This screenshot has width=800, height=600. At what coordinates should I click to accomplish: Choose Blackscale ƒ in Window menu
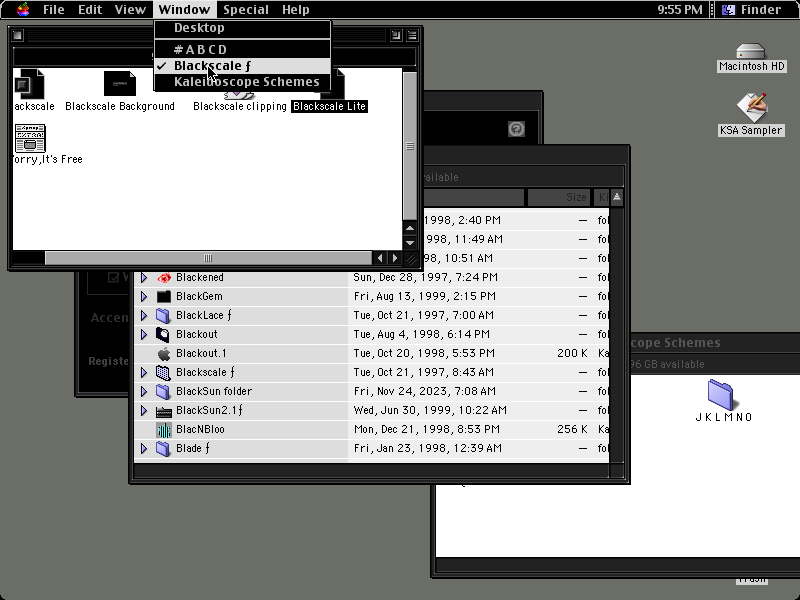coord(243,66)
